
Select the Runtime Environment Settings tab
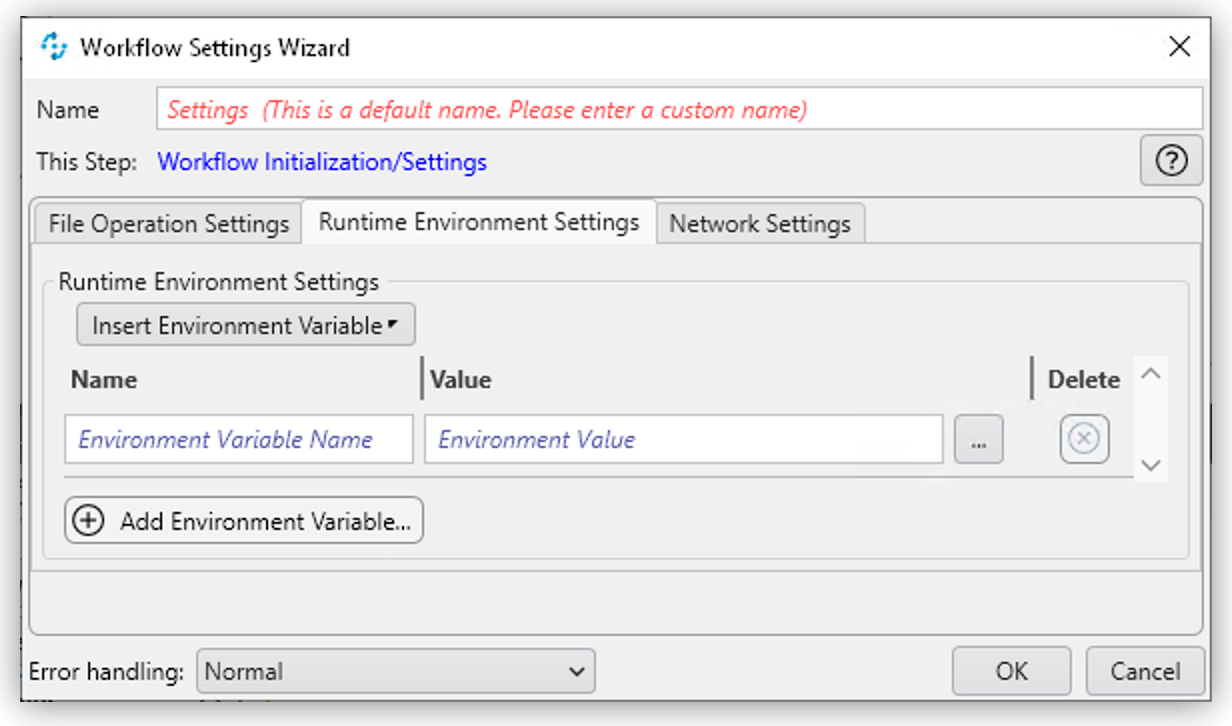click(478, 222)
